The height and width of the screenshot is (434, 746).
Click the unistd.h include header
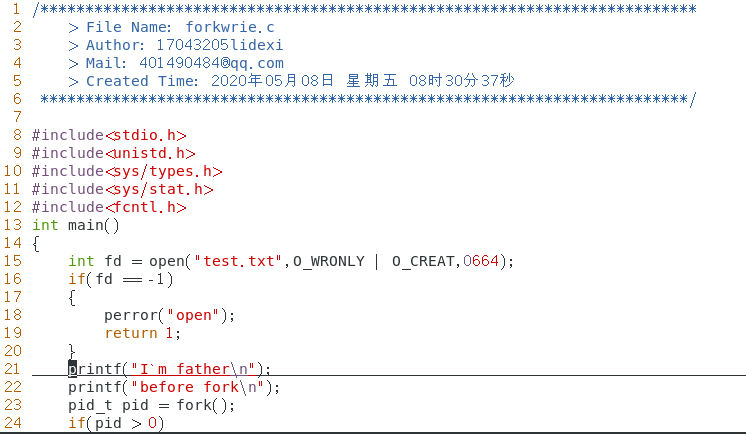[150, 153]
